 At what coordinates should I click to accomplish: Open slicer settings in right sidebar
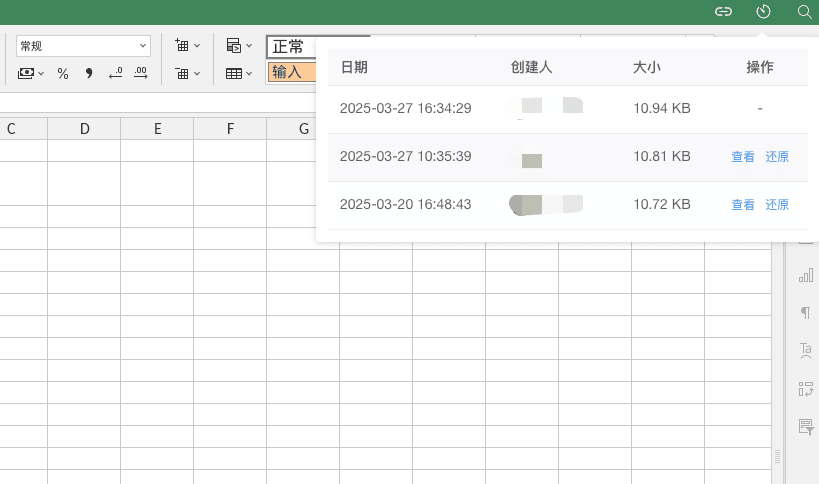[x=806, y=427]
